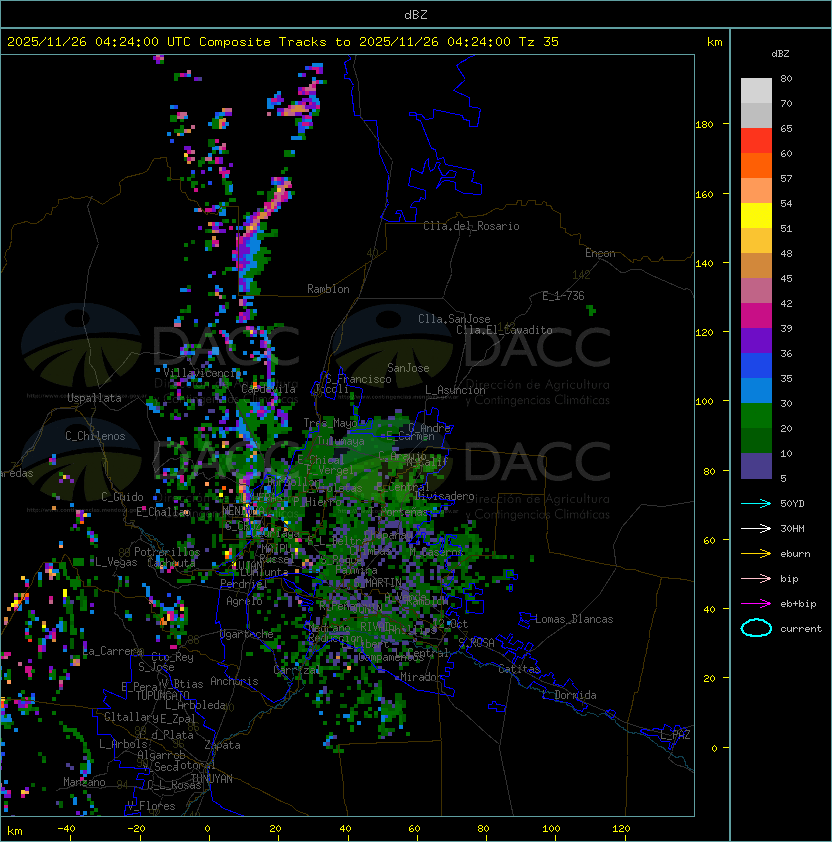Click the 'Tz 35' value in header
832x842 pixels.
539,42
